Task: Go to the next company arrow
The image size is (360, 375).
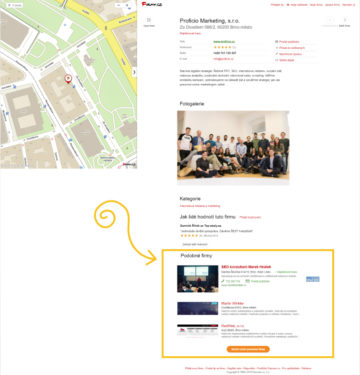Action: pyautogui.click(x=345, y=20)
